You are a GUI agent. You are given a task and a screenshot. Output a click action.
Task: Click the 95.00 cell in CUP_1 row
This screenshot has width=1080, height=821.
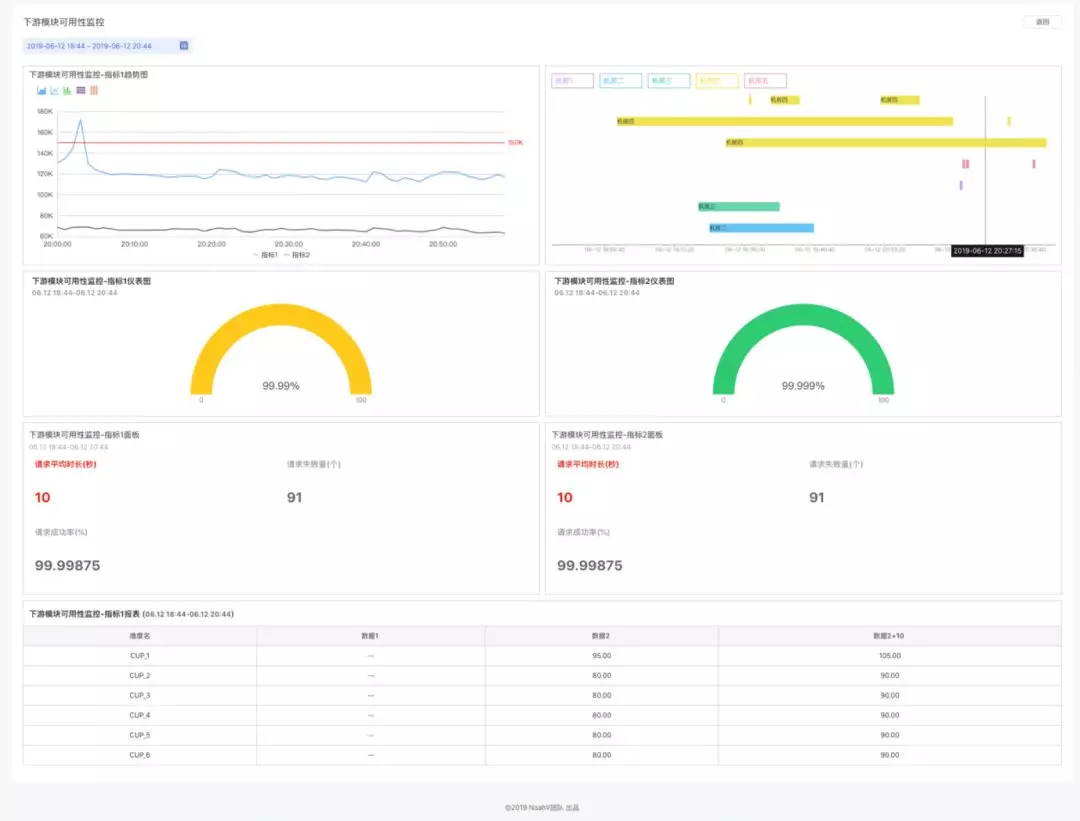601,656
